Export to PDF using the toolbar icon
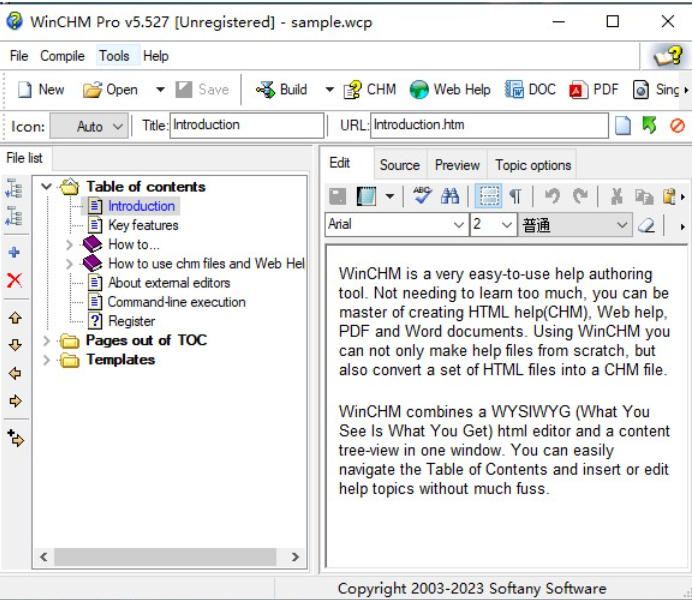The image size is (693, 600). point(578,90)
